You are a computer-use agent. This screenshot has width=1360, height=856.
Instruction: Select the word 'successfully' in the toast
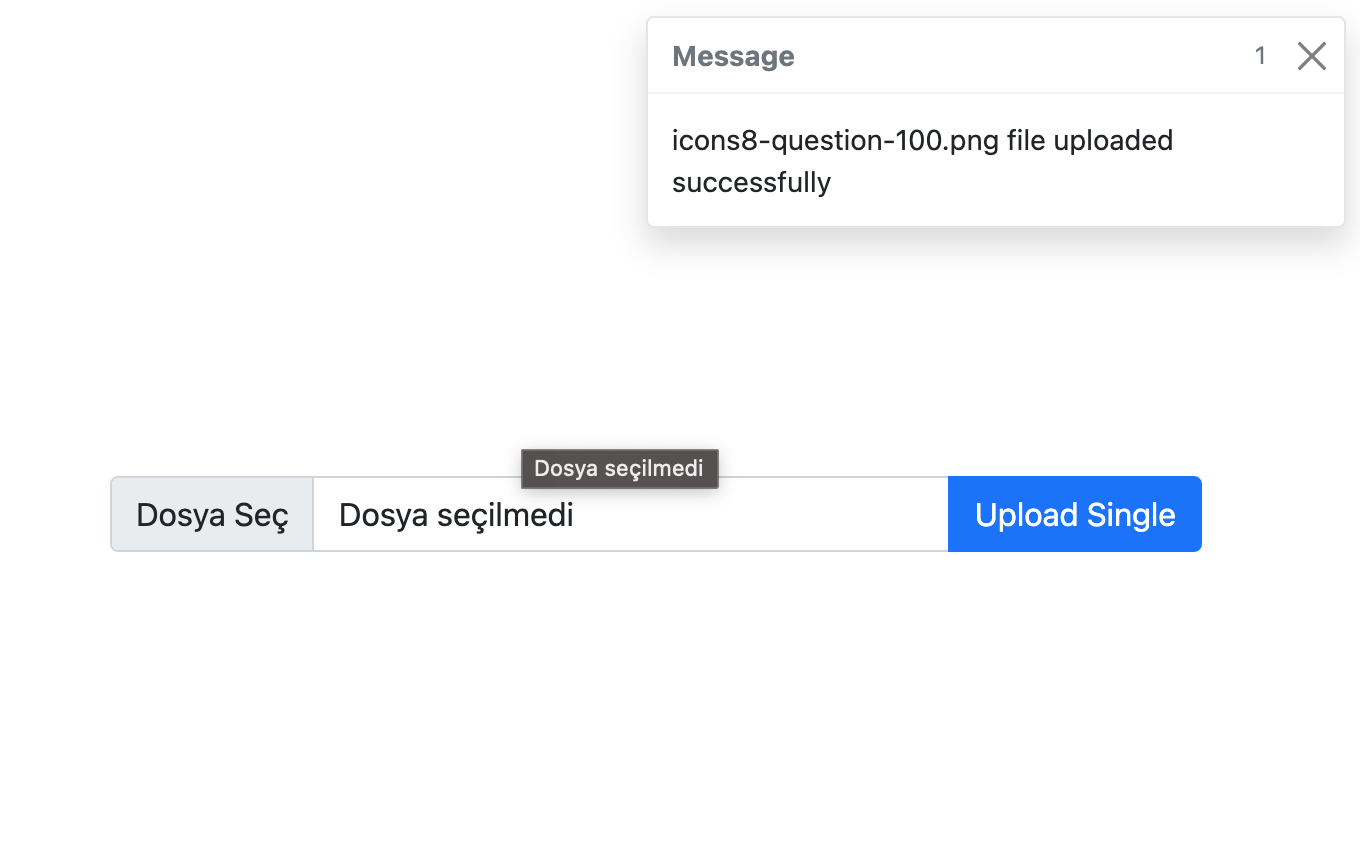click(x=751, y=182)
